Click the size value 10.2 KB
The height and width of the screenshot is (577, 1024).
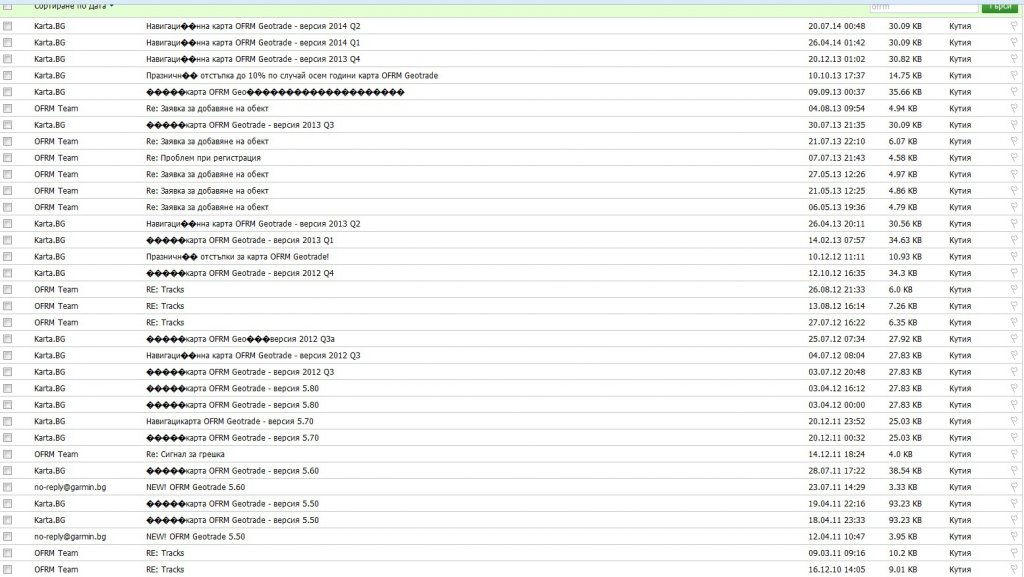point(903,553)
